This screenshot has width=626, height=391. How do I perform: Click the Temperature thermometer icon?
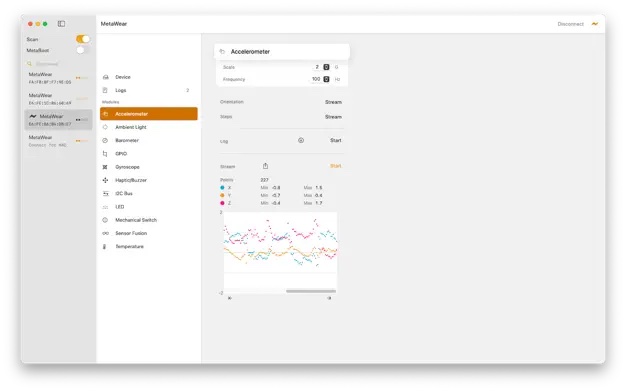coord(105,246)
